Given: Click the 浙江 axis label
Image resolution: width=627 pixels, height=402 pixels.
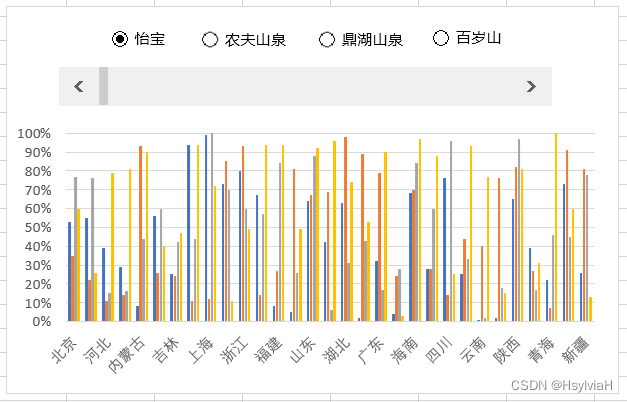Looking at the screenshot, I should pos(235,350).
